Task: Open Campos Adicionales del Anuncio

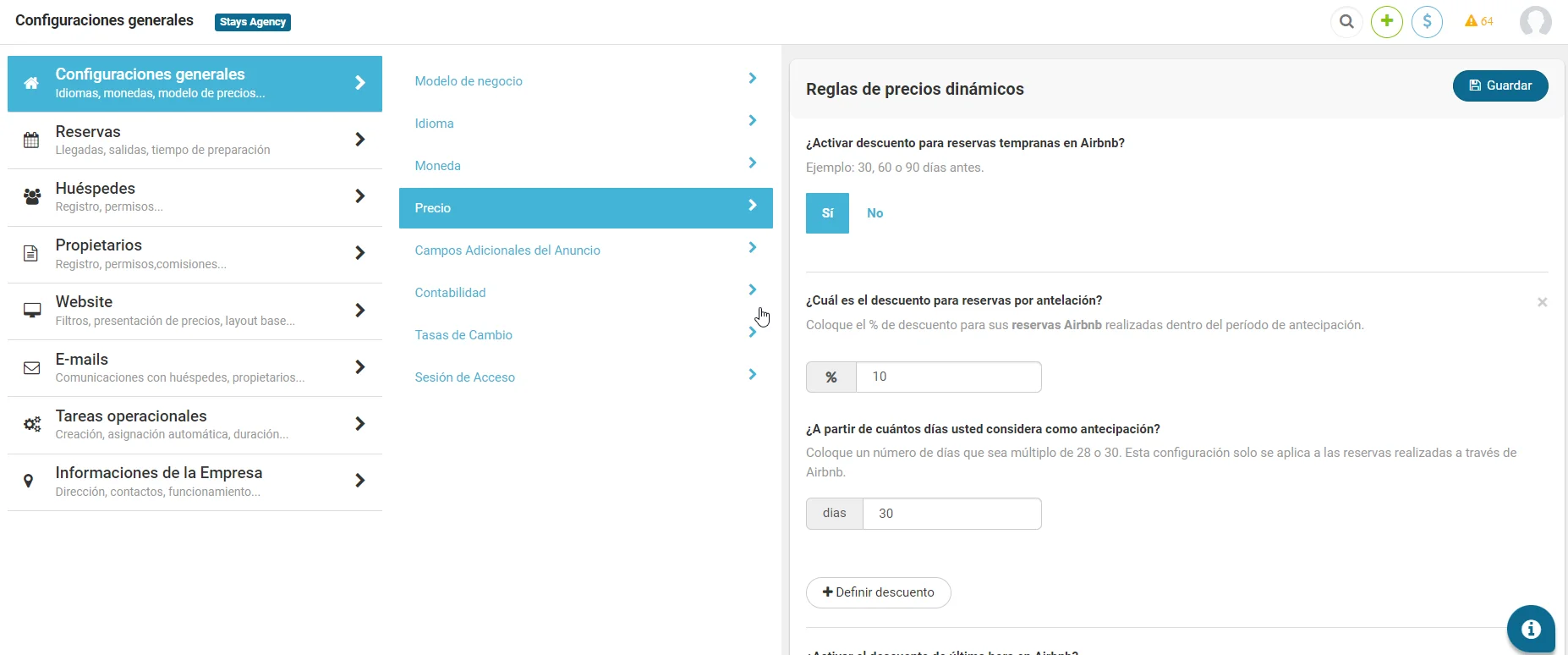Action: (586, 250)
